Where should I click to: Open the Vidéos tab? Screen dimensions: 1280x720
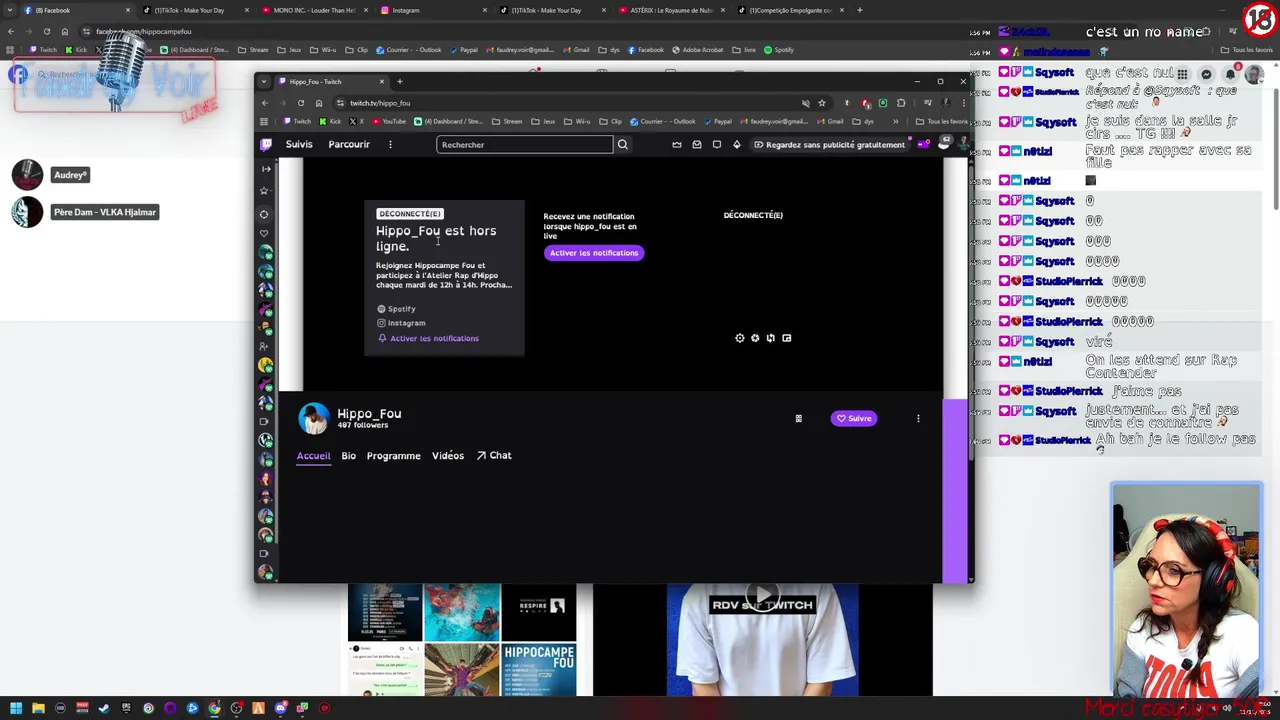pos(447,456)
